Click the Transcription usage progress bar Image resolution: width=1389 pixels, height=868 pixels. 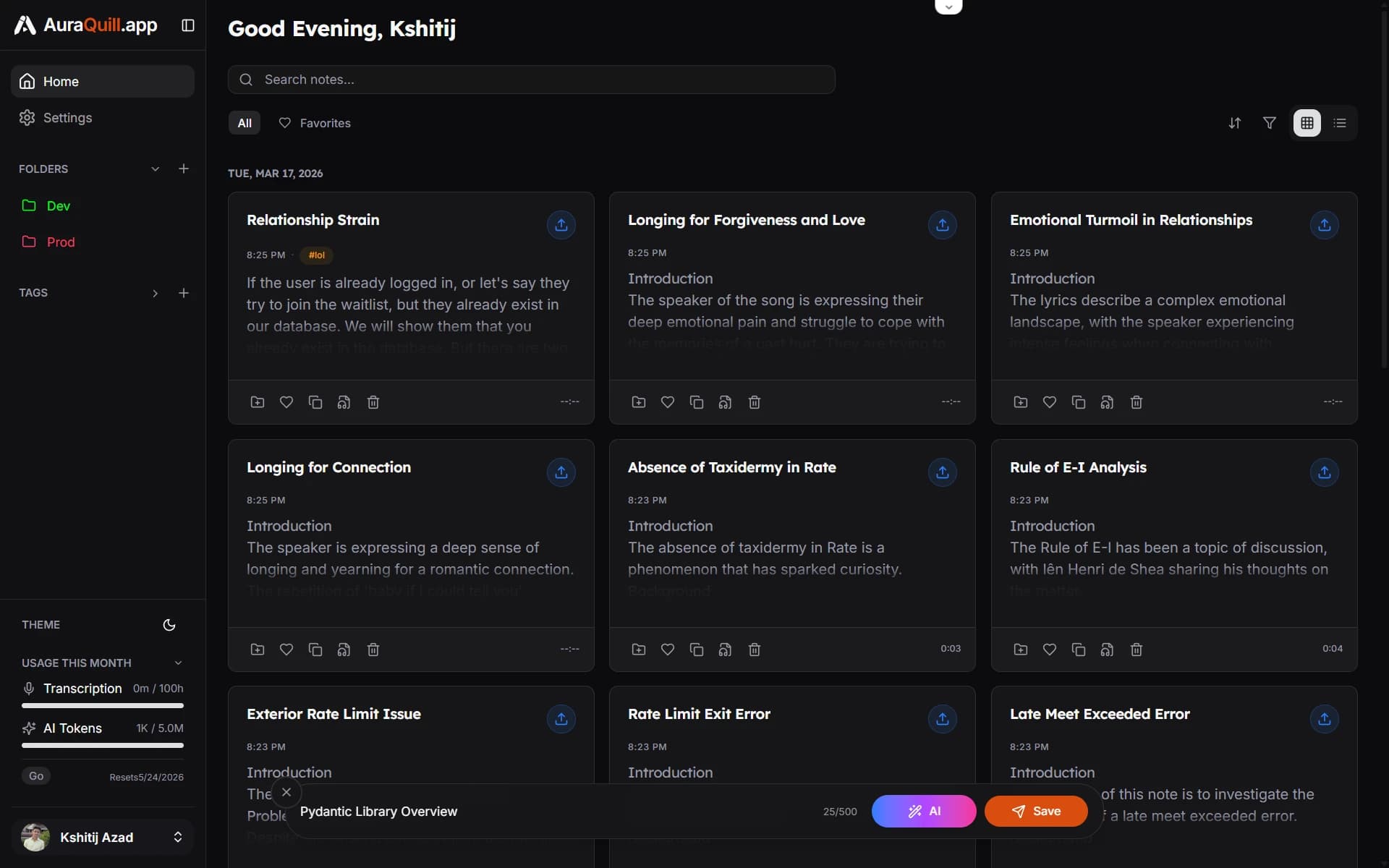click(103, 706)
